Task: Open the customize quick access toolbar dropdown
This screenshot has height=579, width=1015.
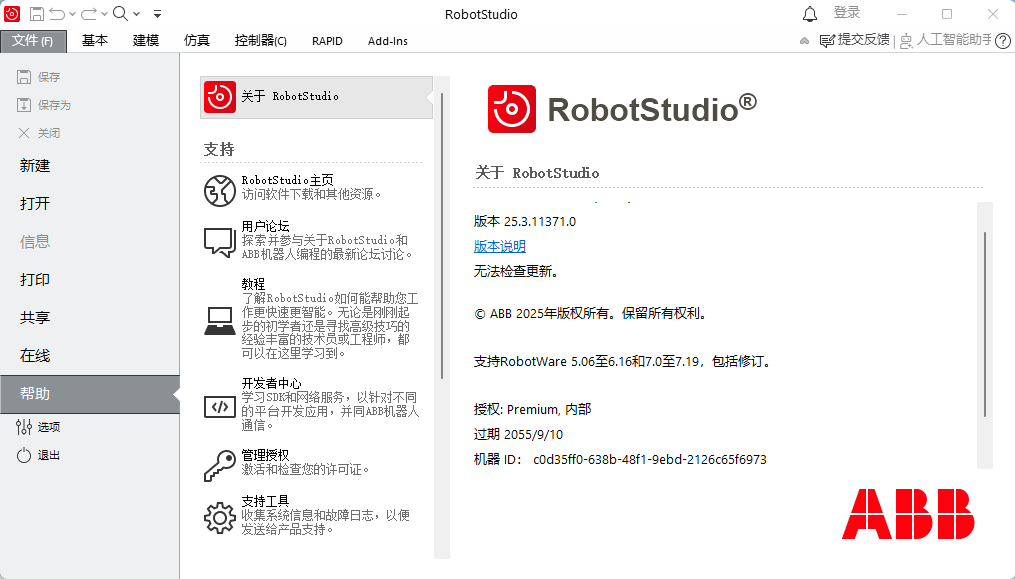Action: click(x=157, y=14)
